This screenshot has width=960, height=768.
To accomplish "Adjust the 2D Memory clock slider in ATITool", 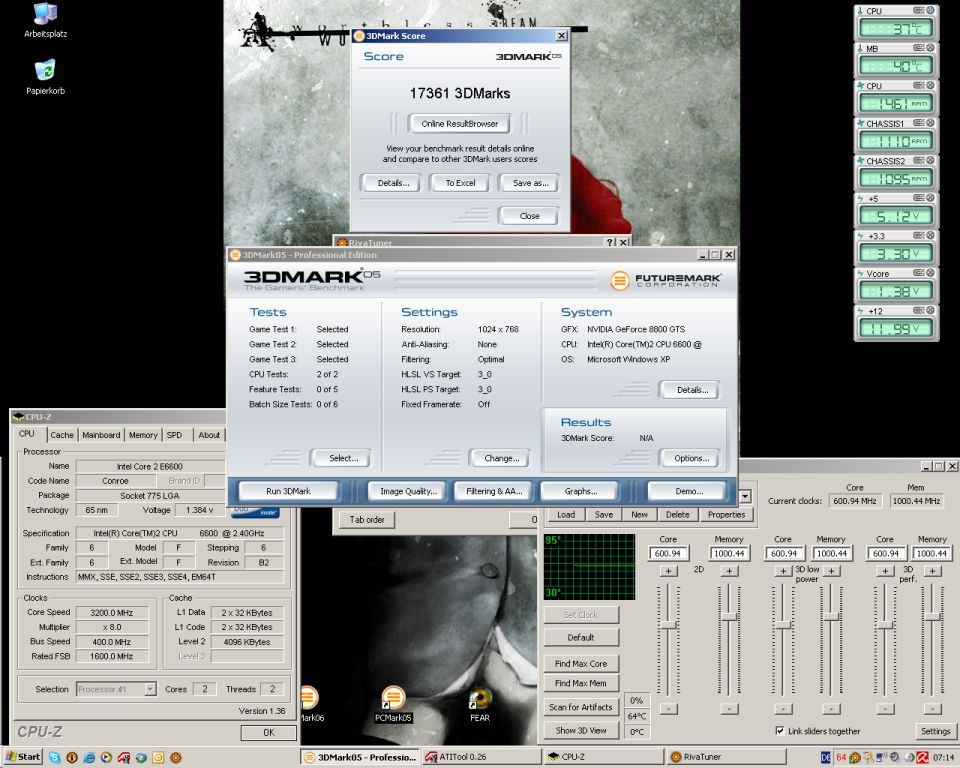I will click(x=729, y=617).
